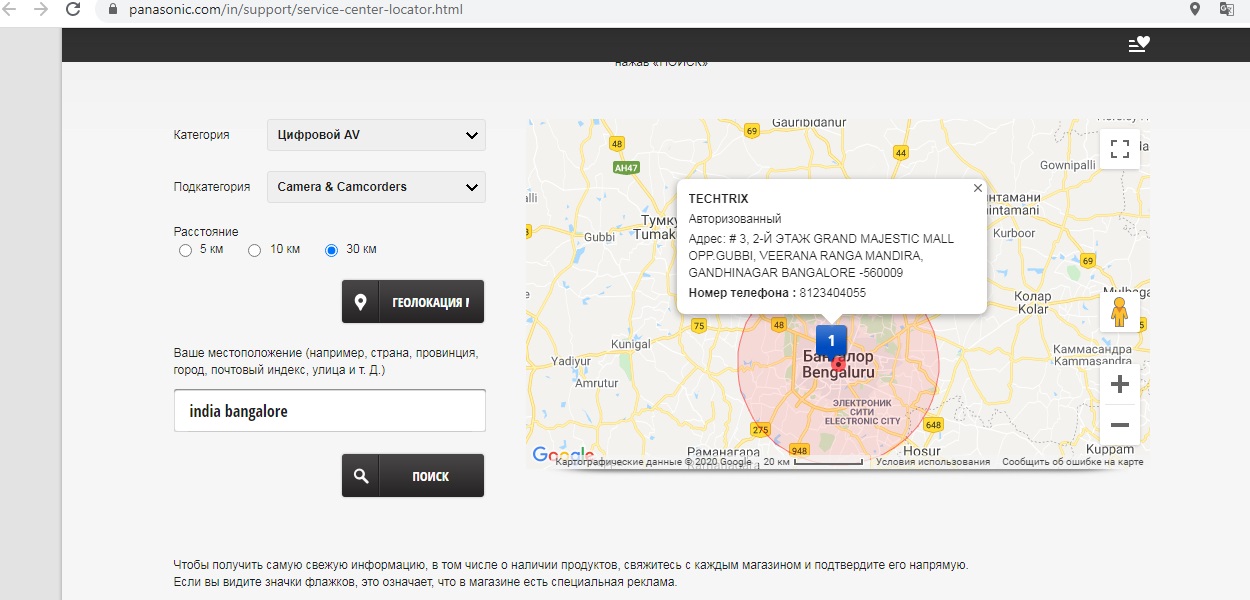This screenshot has width=1250, height=600.
Task: Click the browser reload icon
Action: click(x=73, y=9)
